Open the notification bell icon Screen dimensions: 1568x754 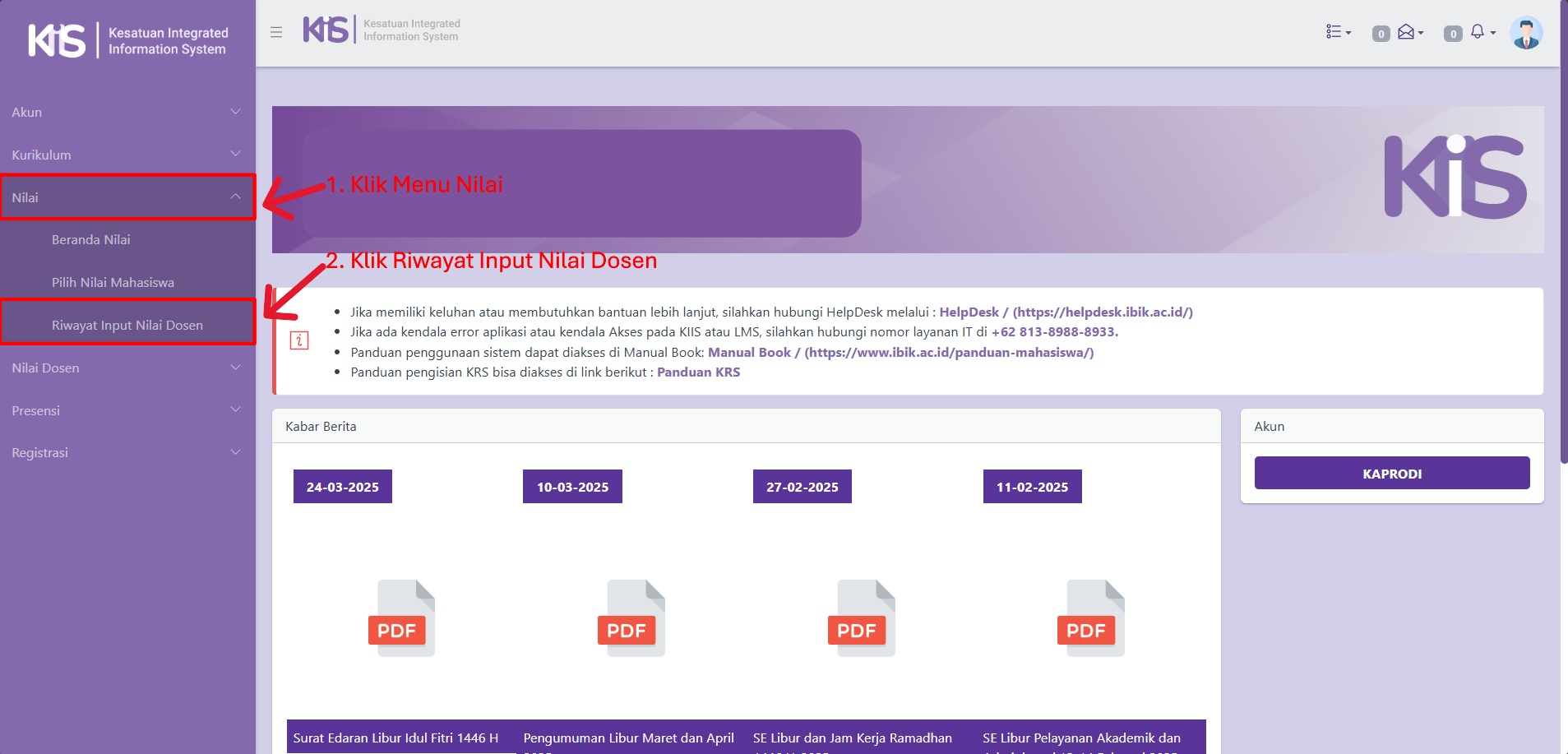pyautogui.click(x=1478, y=32)
